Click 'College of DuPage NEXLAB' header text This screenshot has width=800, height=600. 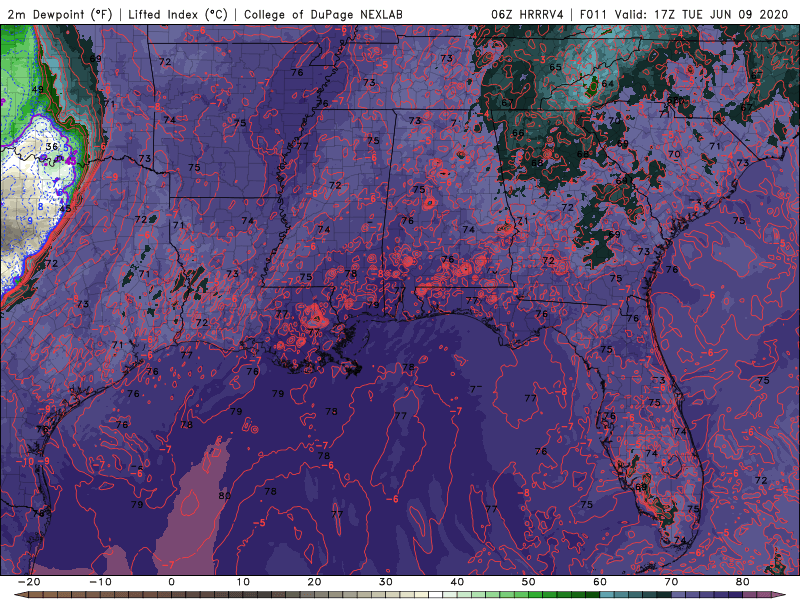(x=323, y=15)
